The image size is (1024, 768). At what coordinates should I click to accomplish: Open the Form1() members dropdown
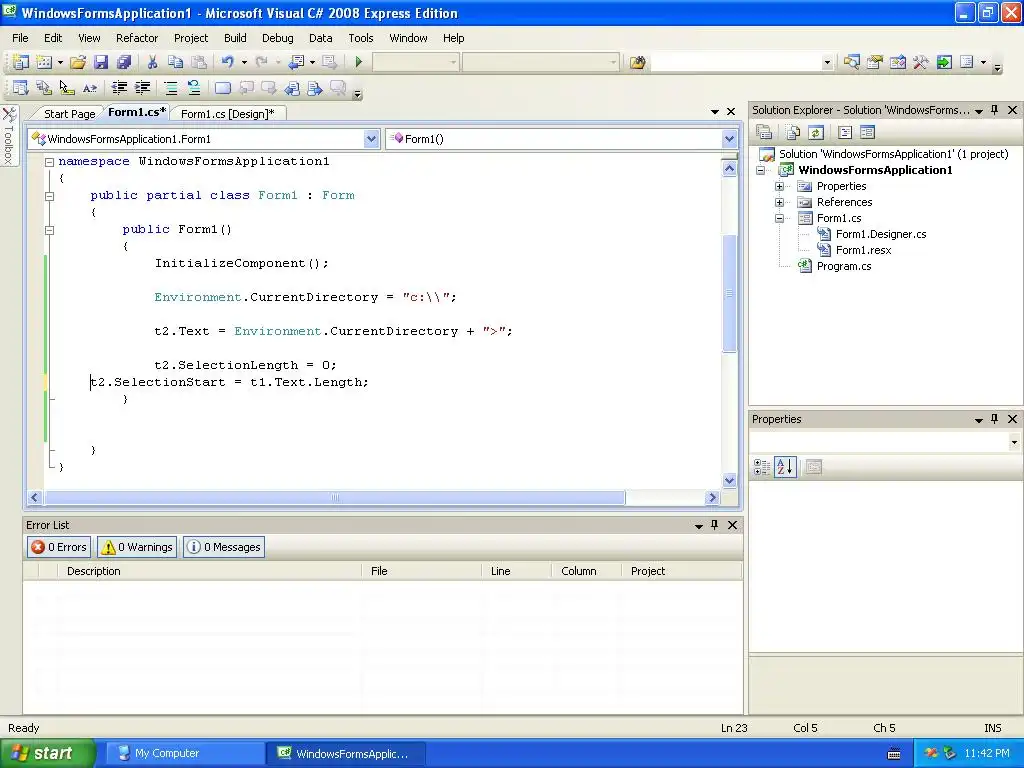tap(729, 139)
